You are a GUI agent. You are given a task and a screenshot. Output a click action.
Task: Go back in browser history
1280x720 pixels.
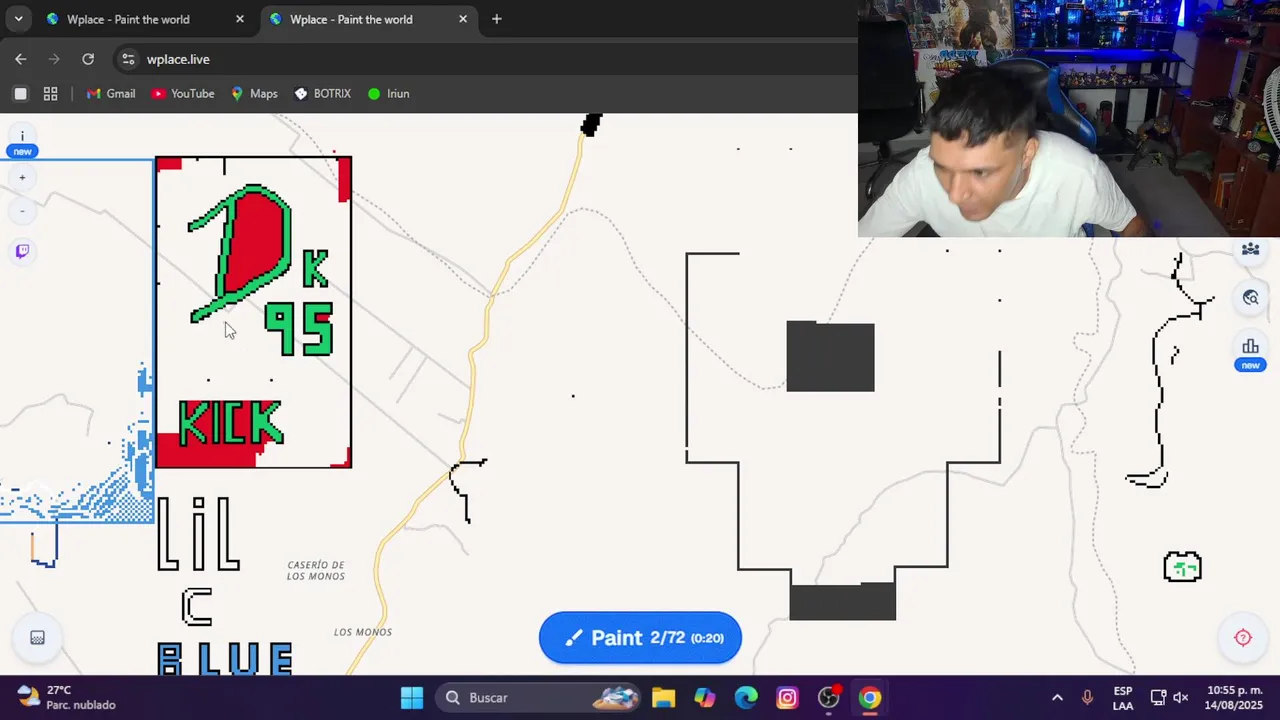coord(21,59)
